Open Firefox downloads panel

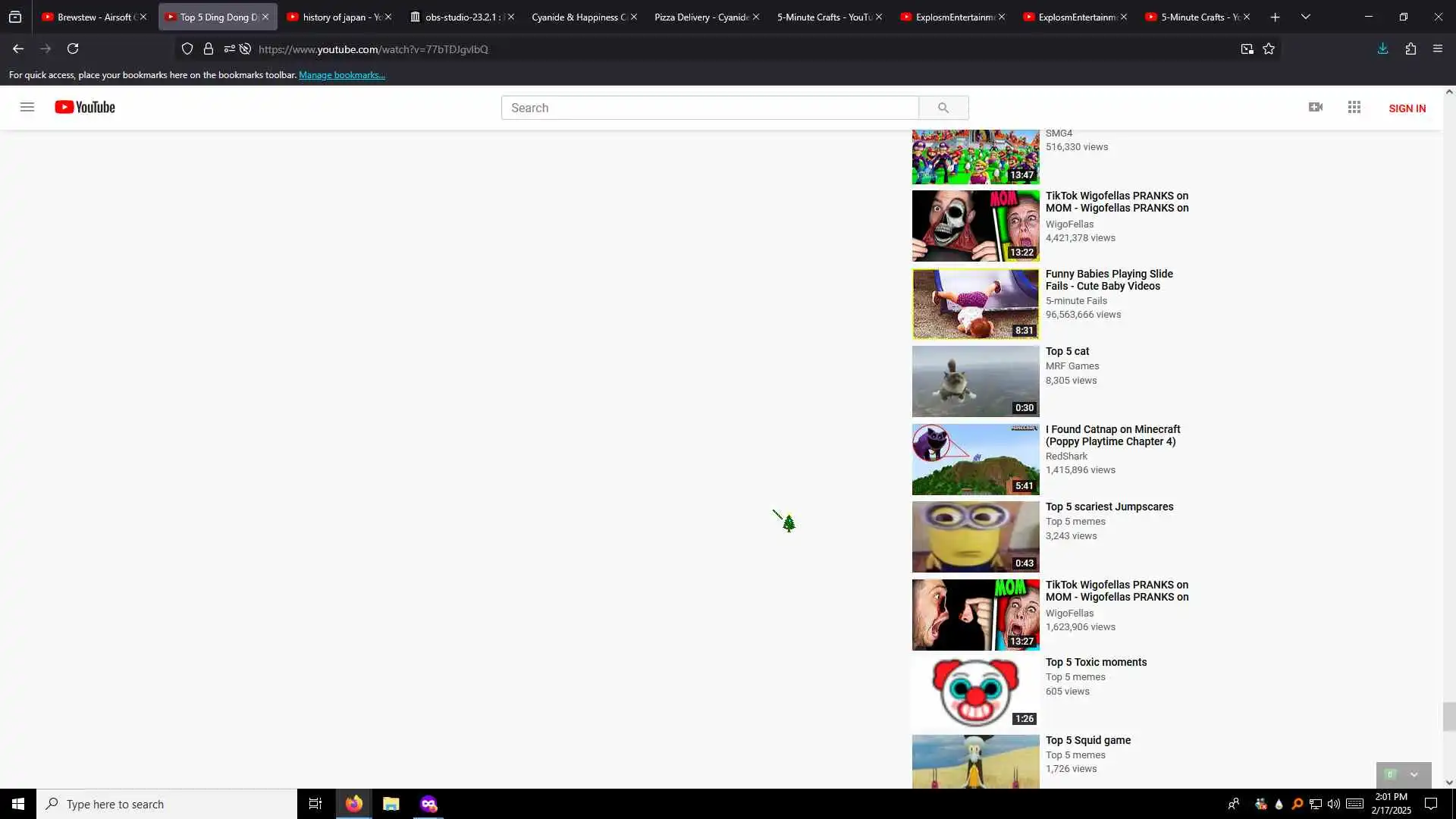click(1382, 49)
